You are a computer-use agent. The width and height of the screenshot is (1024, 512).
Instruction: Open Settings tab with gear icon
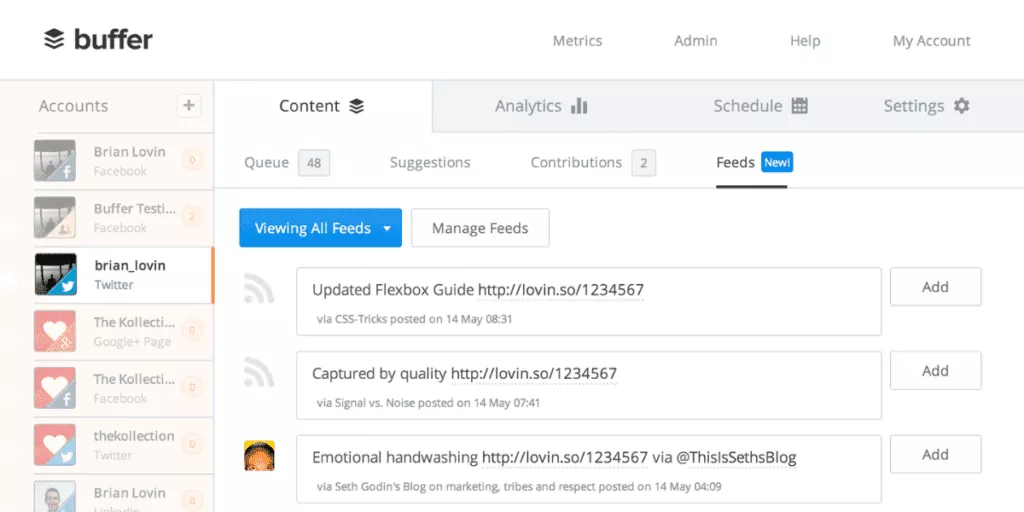coord(926,106)
